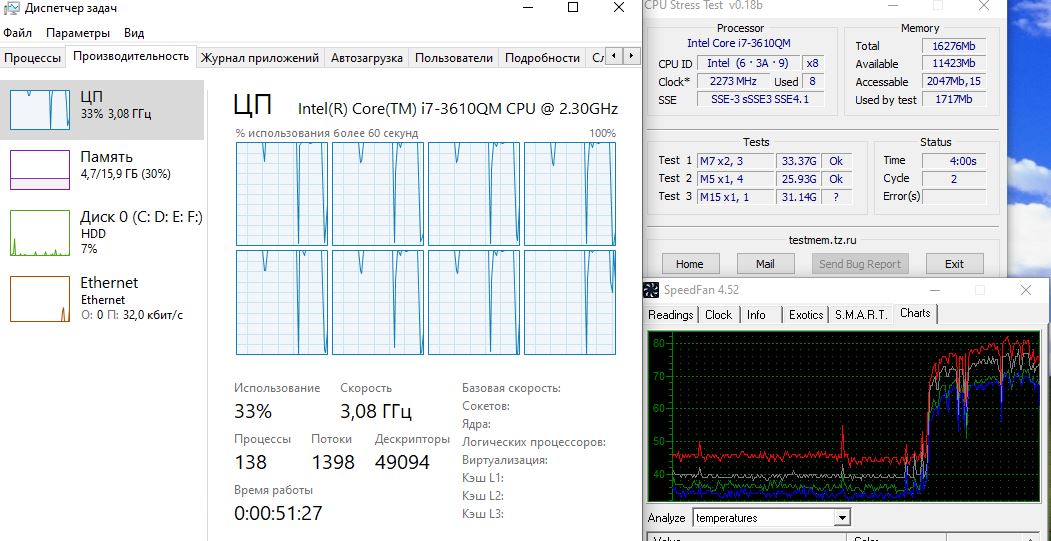The width and height of the screenshot is (1051, 541).
Task: Open the Analyze temperatures dropdown
Action: [x=842, y=518]
